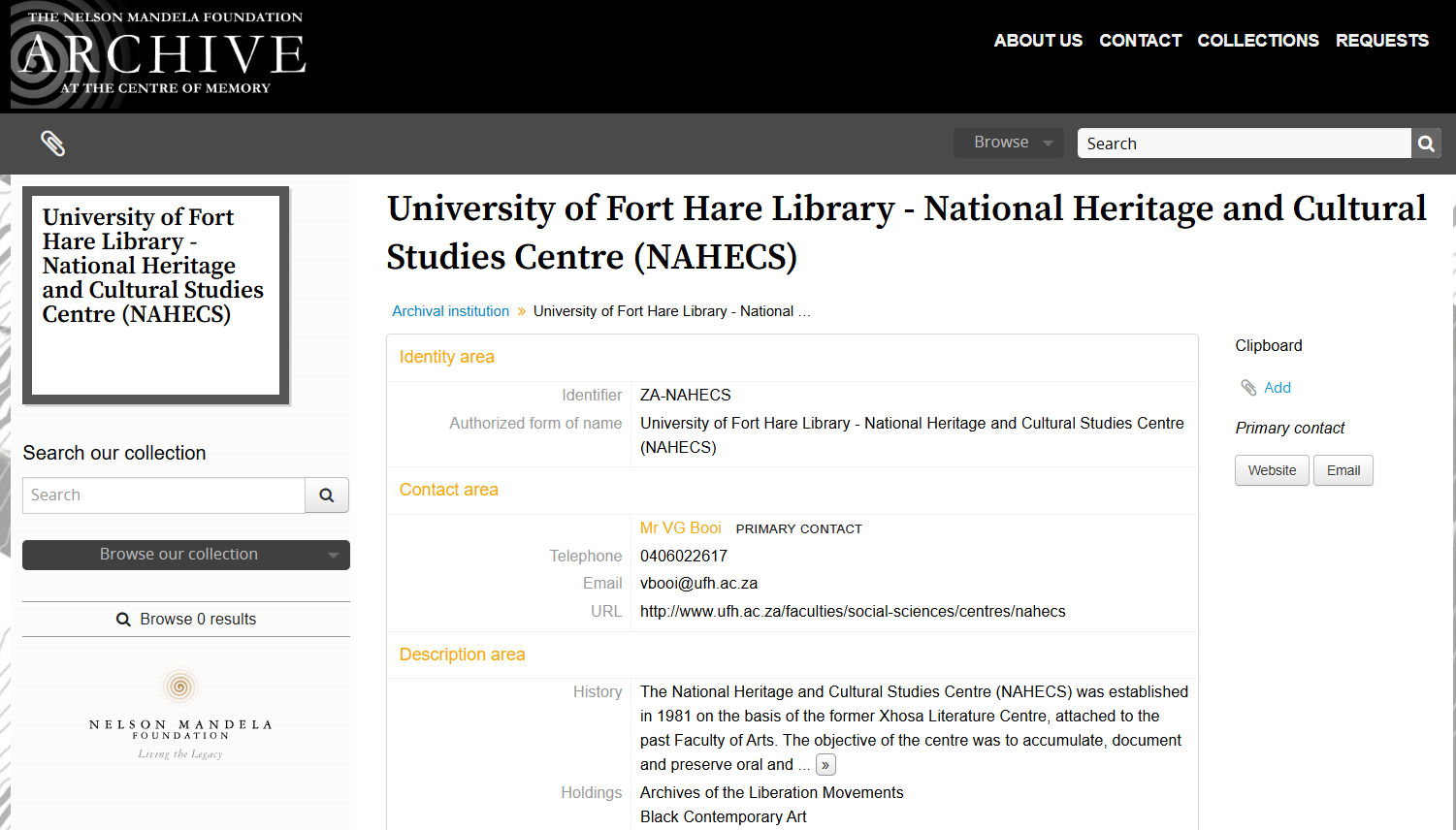Click the Nelson Mandela Foundation Archive logo
Image resolution: width=1456 pixels, height=830 pixels.
click(x=159, y=55)
